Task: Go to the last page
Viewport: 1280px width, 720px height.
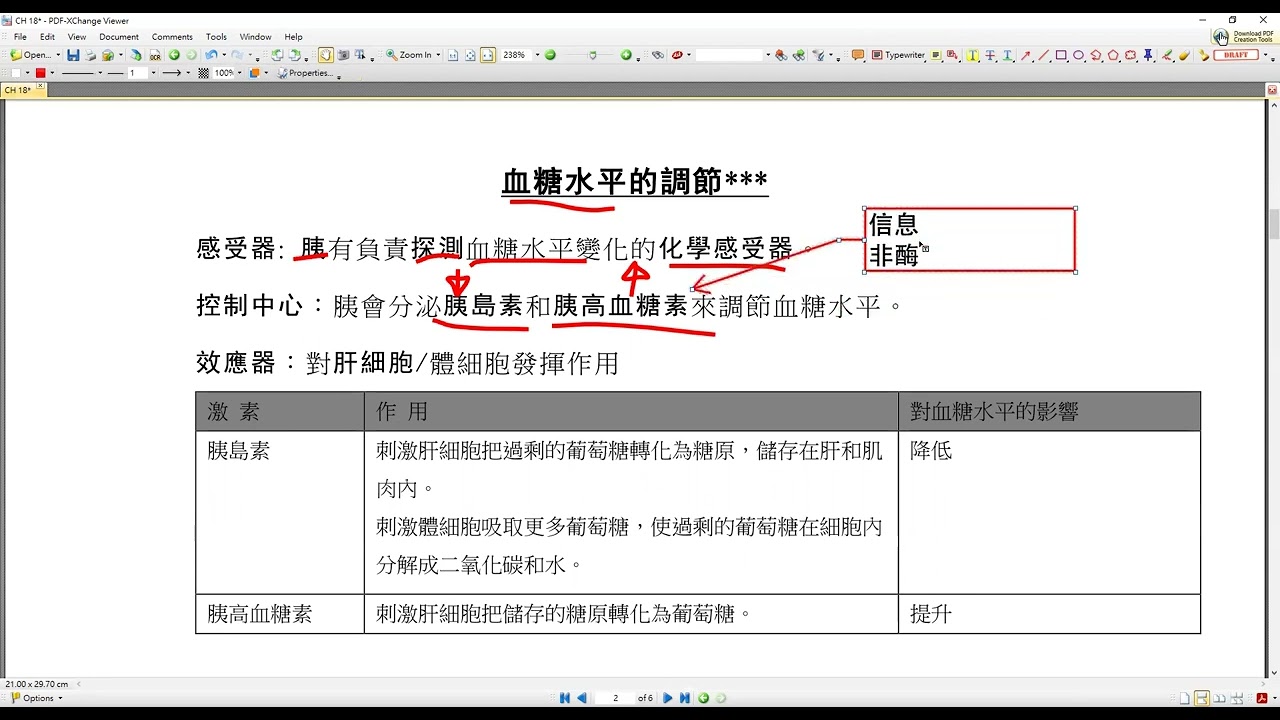Action: coord(684,698)
